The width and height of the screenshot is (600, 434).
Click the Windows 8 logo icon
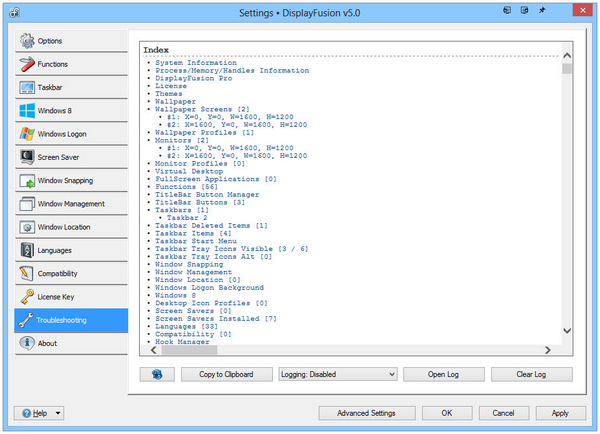pos(27,111)
